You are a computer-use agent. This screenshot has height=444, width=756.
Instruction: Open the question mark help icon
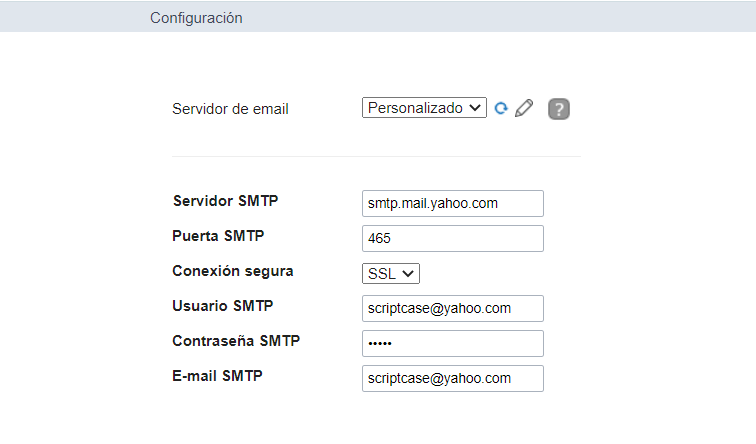pyautogui.click(x=559, y=109)
